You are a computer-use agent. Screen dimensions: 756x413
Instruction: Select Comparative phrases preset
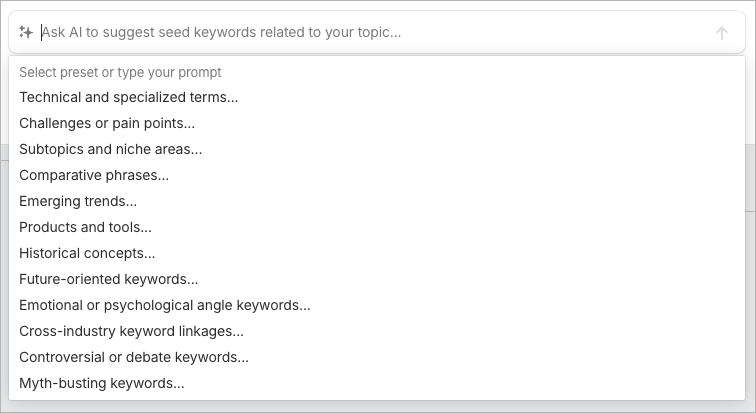[94, 175]
